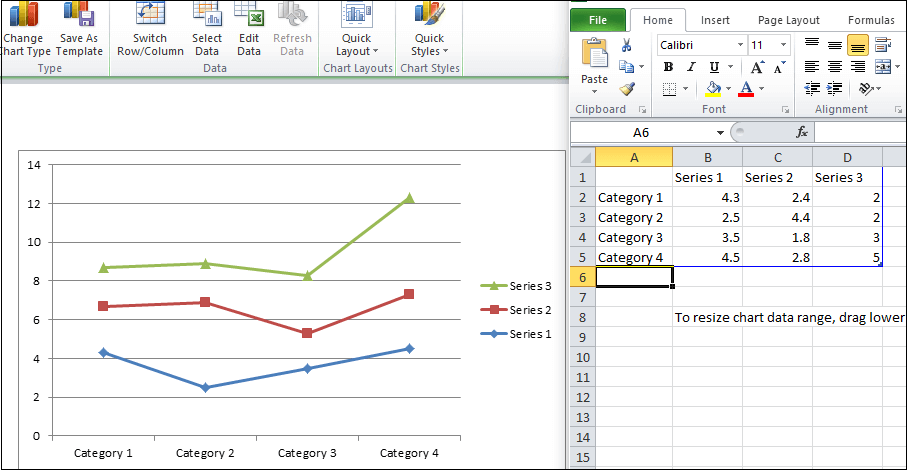Image resolution: width=907 pixels, height=470 pixels.
Task: Expand the Paste options arrow
Action: (x=594, y=91)
